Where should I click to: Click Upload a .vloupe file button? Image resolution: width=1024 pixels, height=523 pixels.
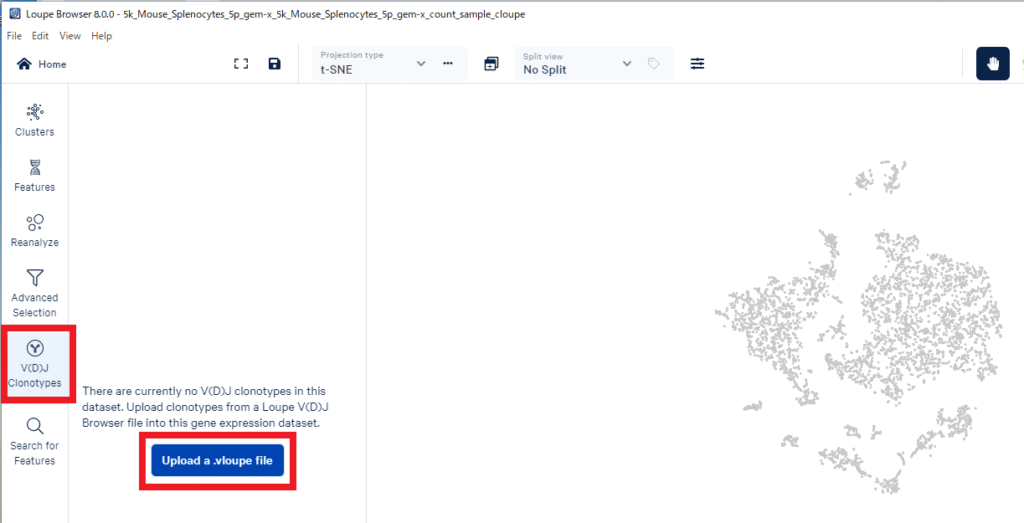point(217,460)
